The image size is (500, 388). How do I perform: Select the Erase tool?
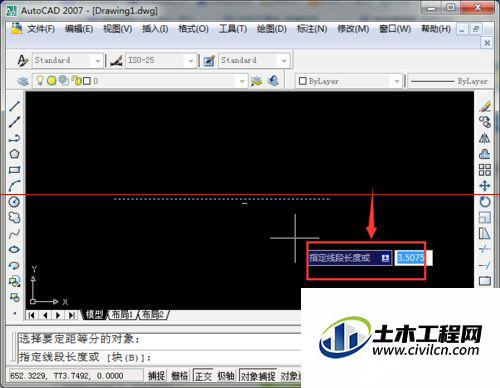tap(485, 106)
